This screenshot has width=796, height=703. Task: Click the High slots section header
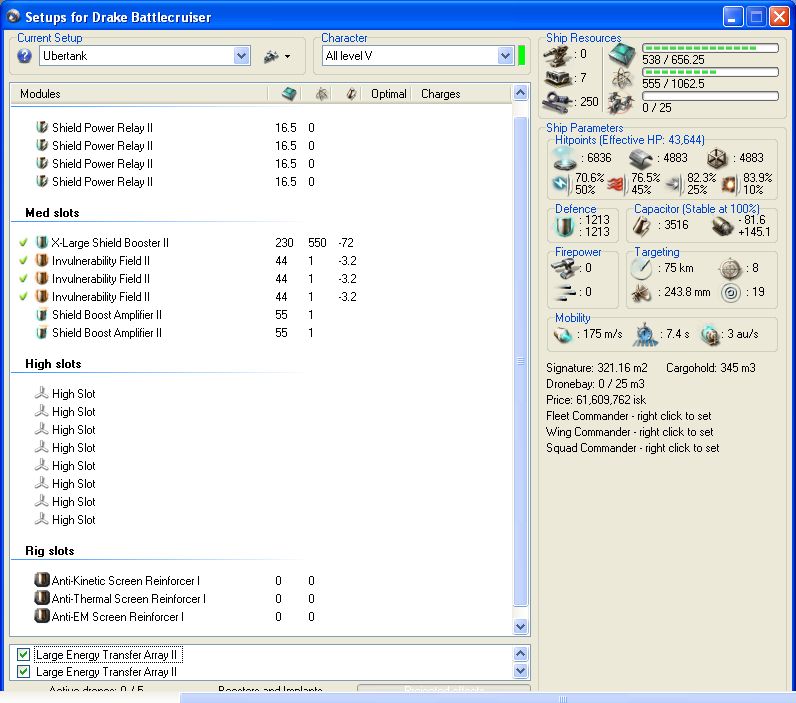[x=53, y=364]
